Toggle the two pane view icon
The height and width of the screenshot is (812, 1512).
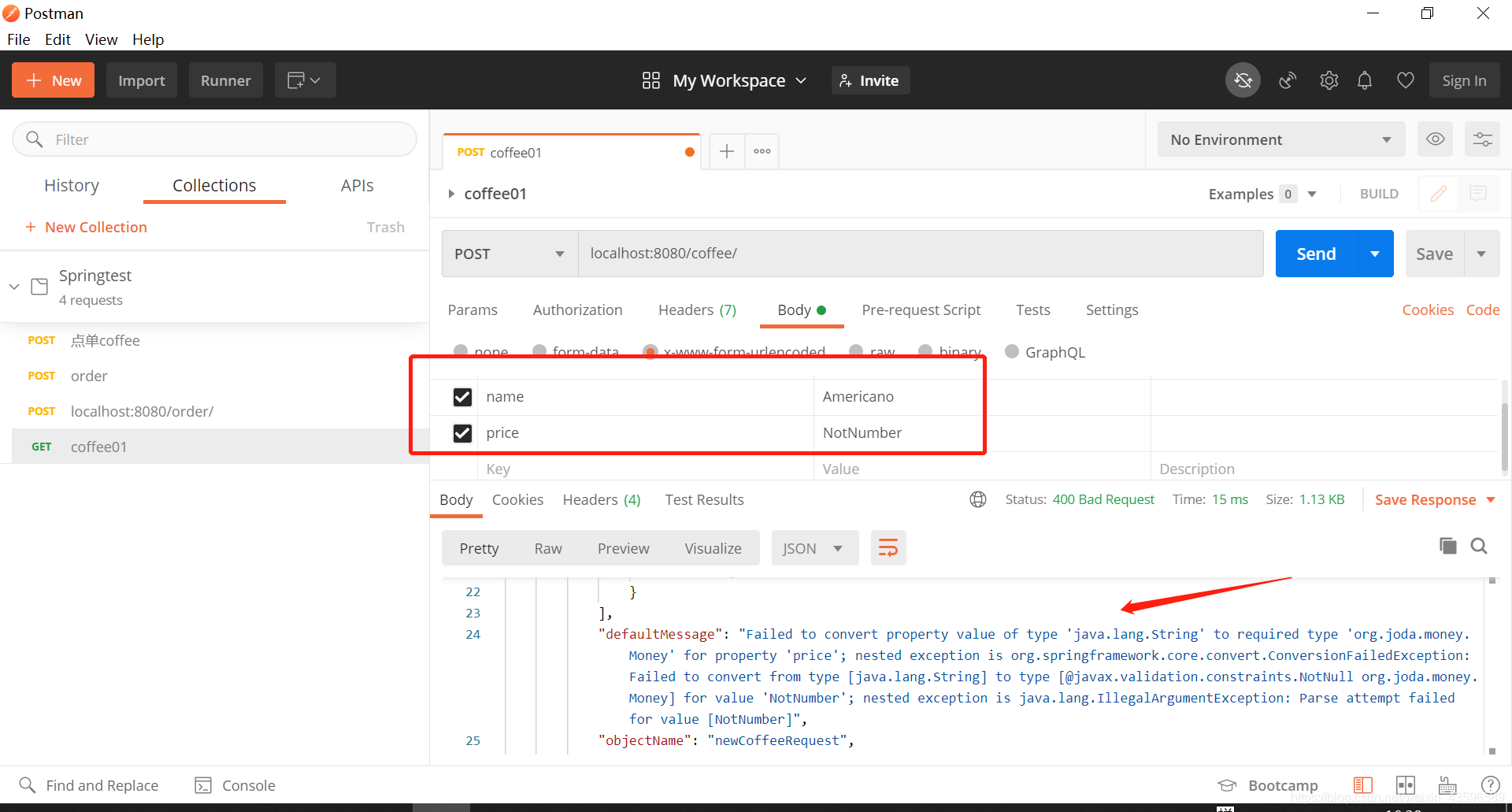tap(1406, 785)
